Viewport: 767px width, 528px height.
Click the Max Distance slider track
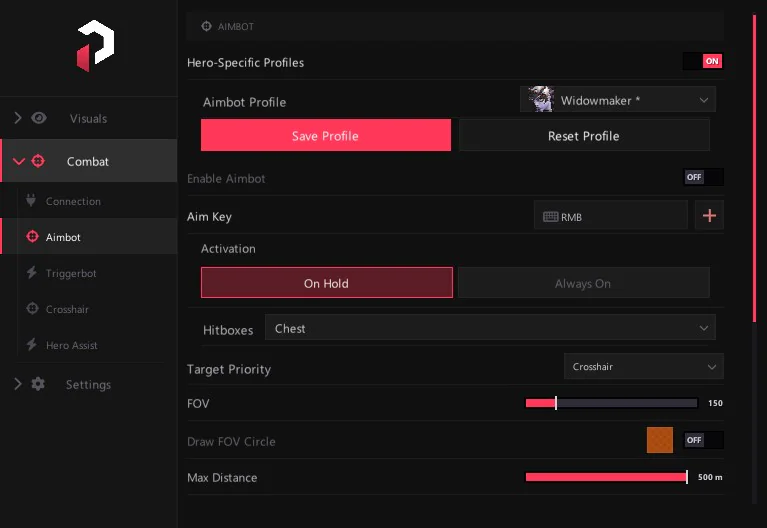point(607,477)
